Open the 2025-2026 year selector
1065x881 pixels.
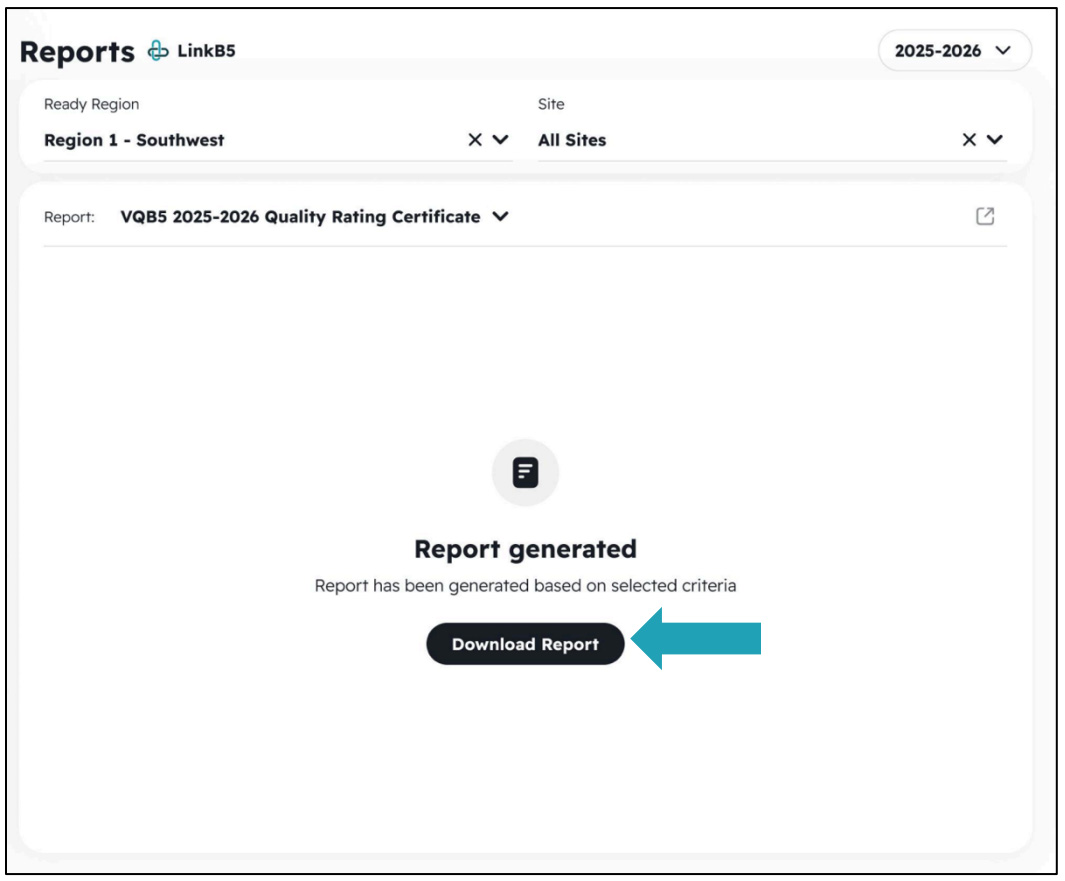[x=954, y=51]
